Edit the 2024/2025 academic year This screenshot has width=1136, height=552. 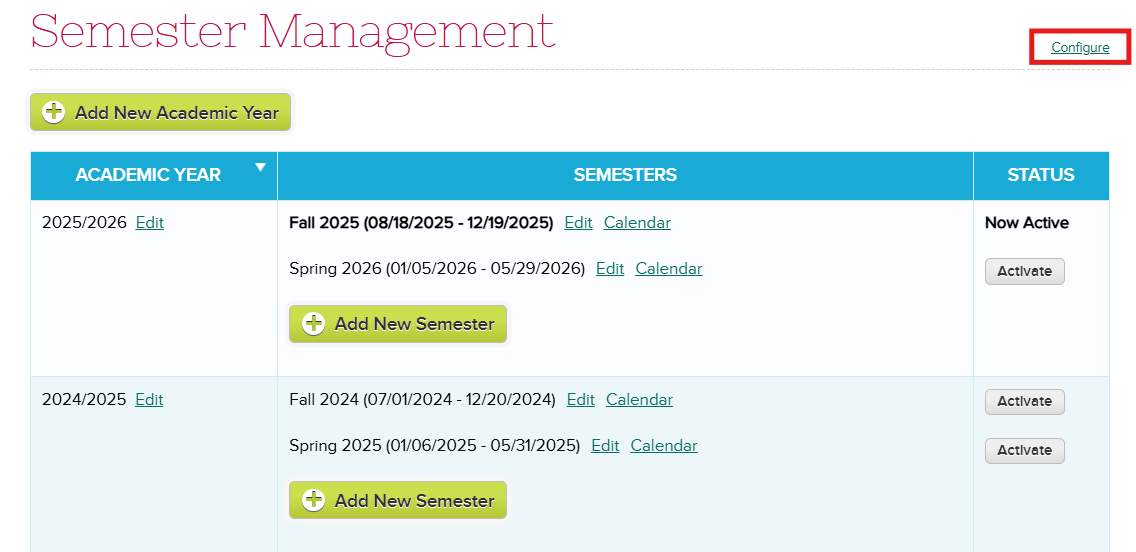coord(149,399)
